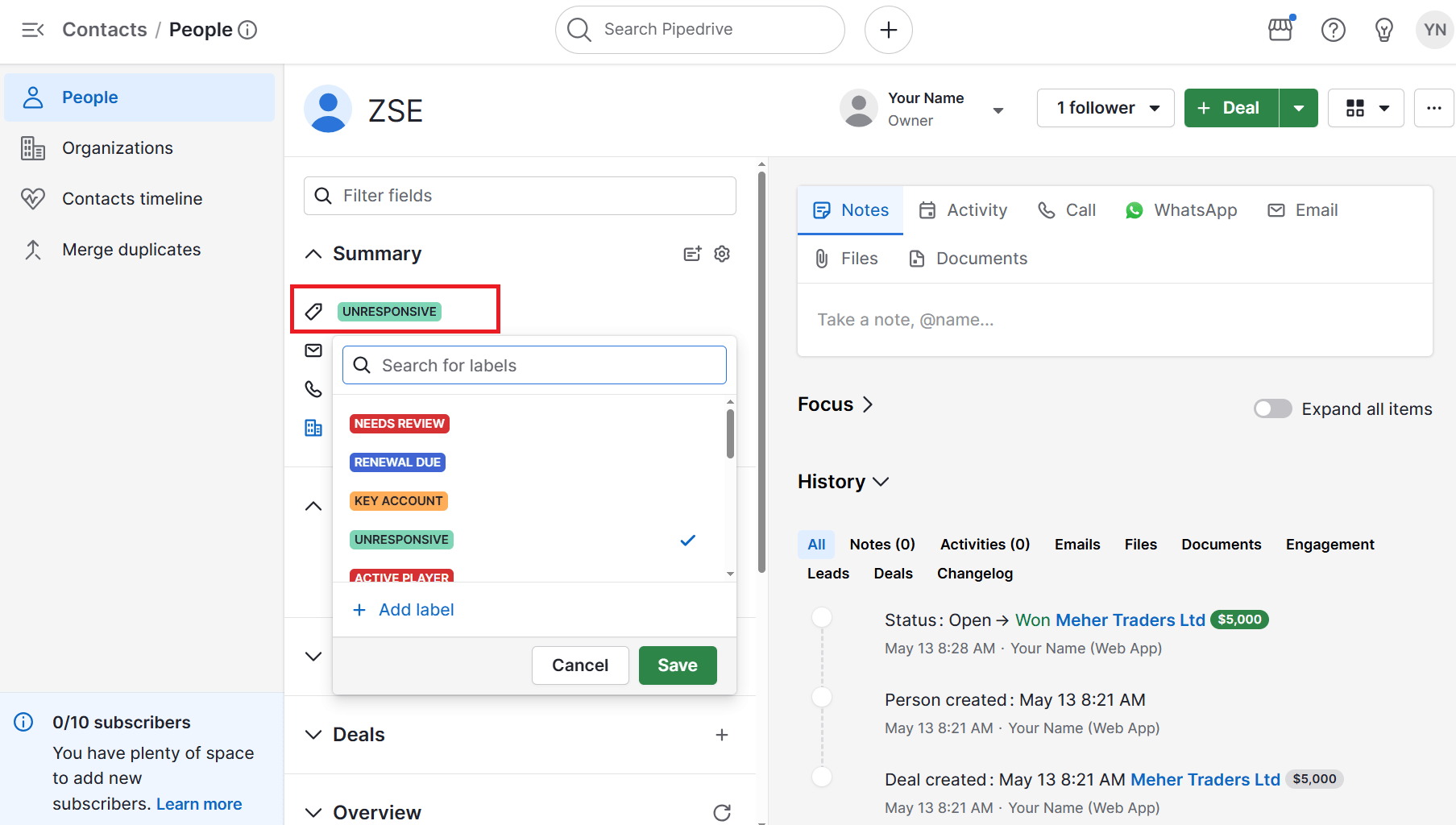
Task: Click the Organizations building icon in the sidebar
Action: tap(33, 148)
